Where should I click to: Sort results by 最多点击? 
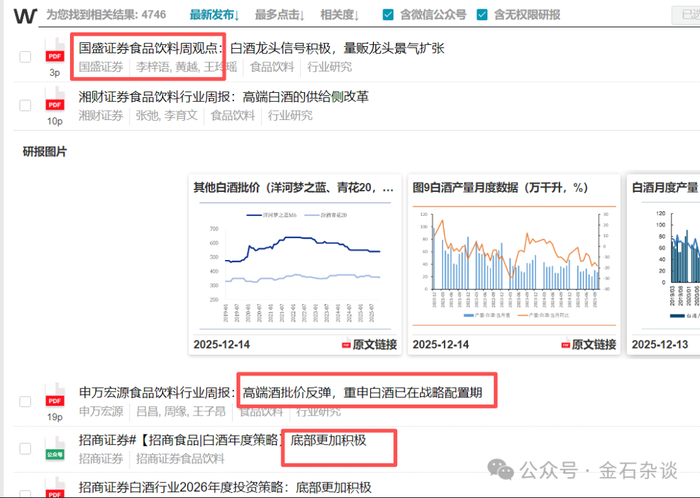pos(279,15)
